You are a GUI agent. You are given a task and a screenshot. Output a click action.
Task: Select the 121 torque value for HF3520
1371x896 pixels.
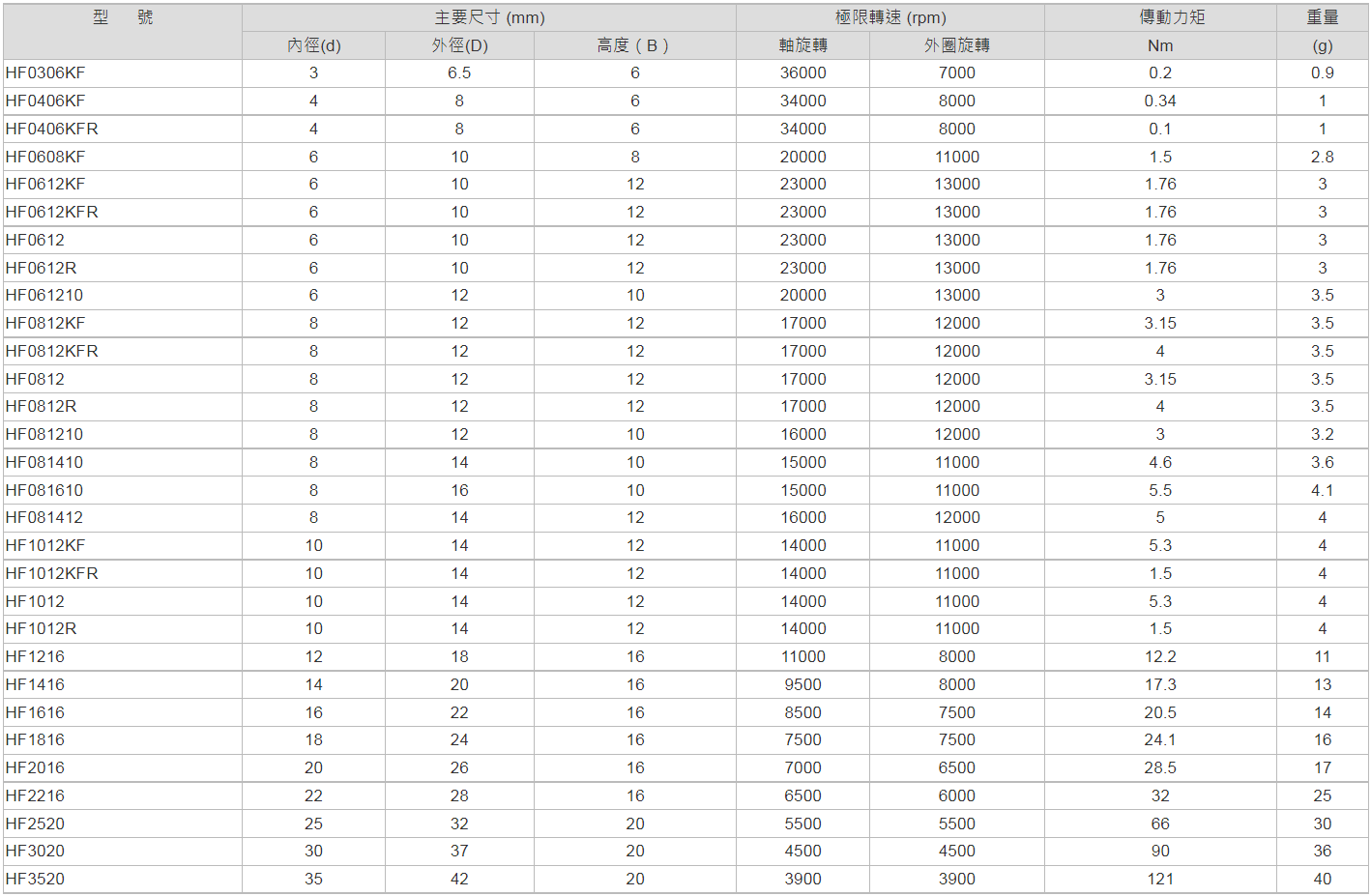pyautogui.click(x=1159, y=880)
